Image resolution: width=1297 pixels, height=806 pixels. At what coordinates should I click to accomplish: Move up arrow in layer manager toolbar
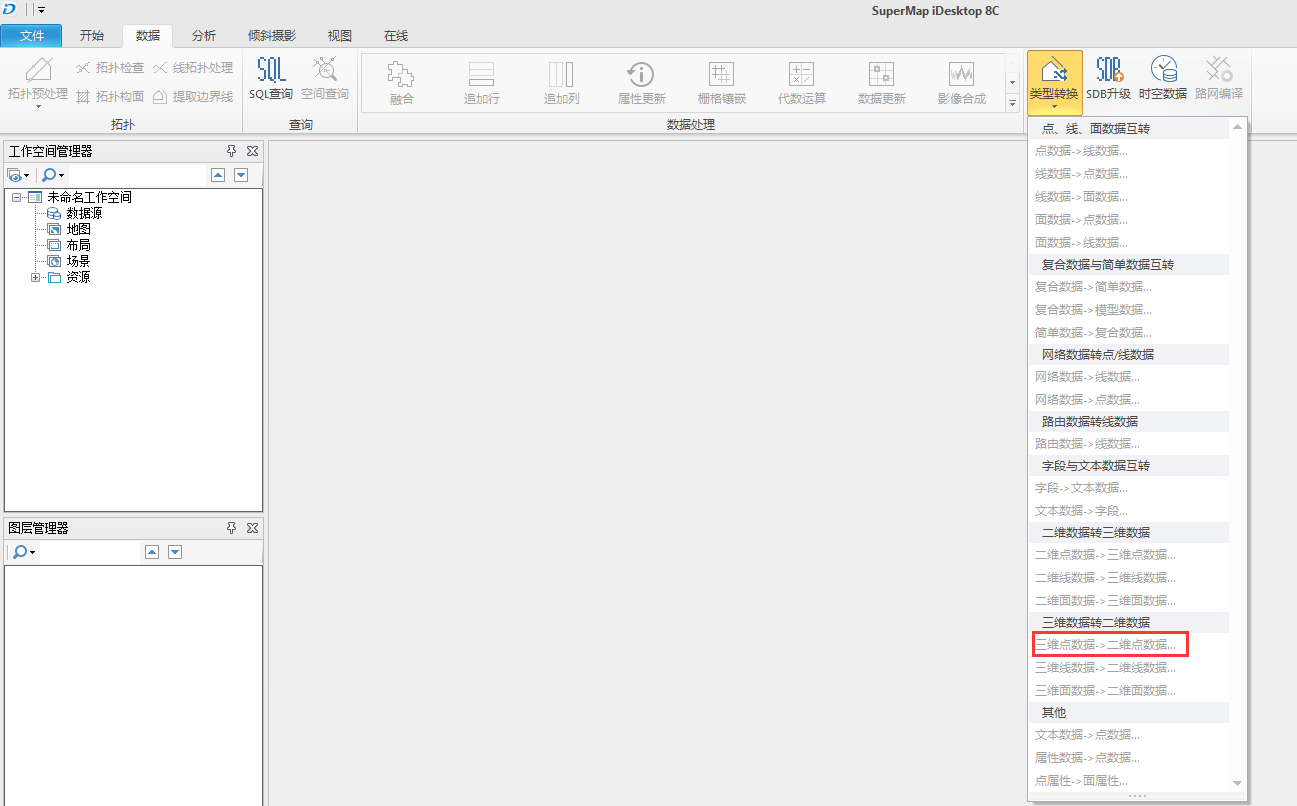[152, 552]
